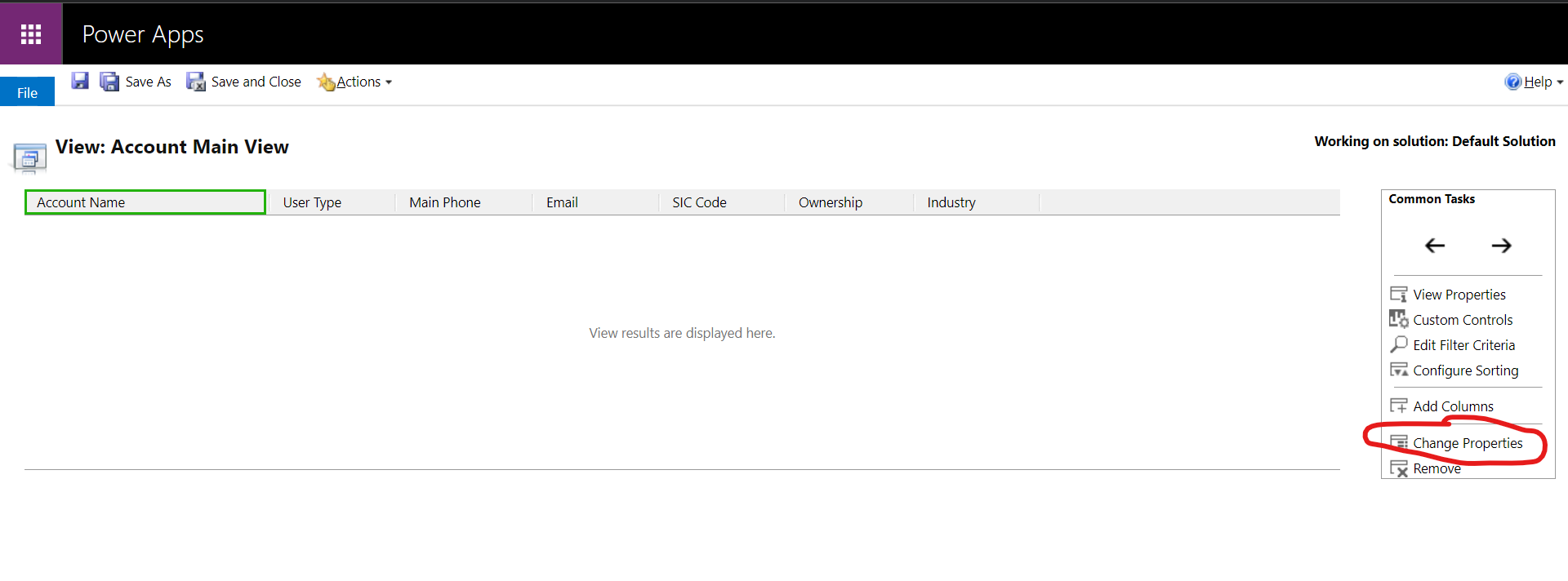Open Change Properties for selected column
The height and width of the screenshot is (581, 1568).
point(1467,443)
